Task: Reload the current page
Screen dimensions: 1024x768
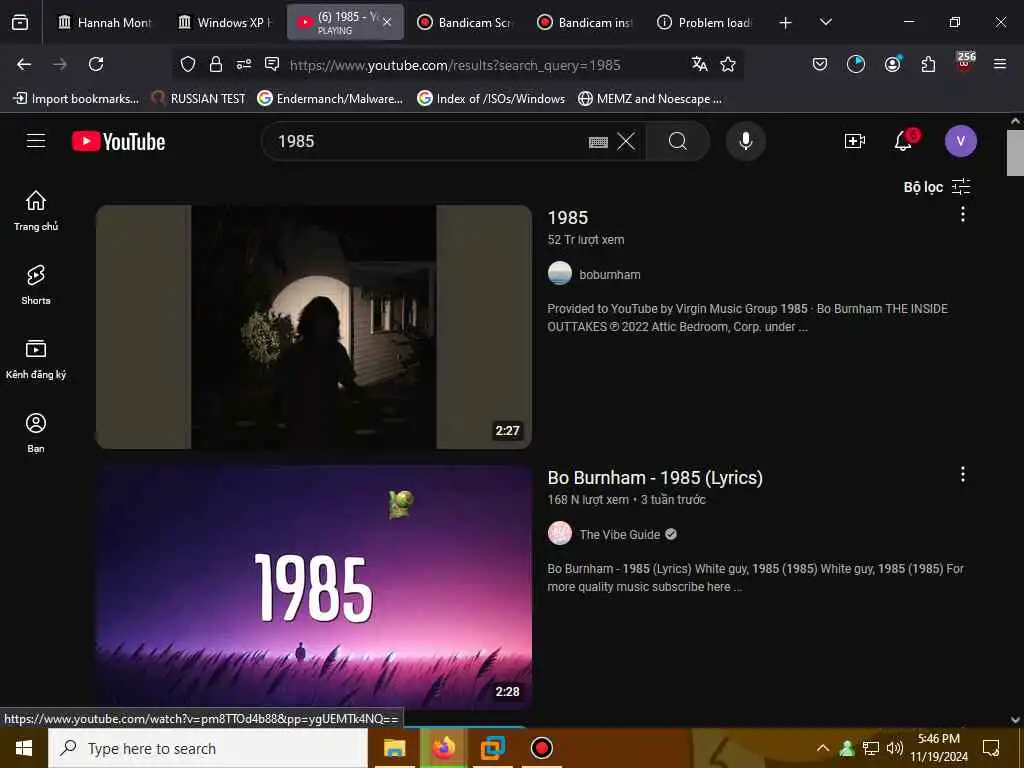Action: [96, 64]
